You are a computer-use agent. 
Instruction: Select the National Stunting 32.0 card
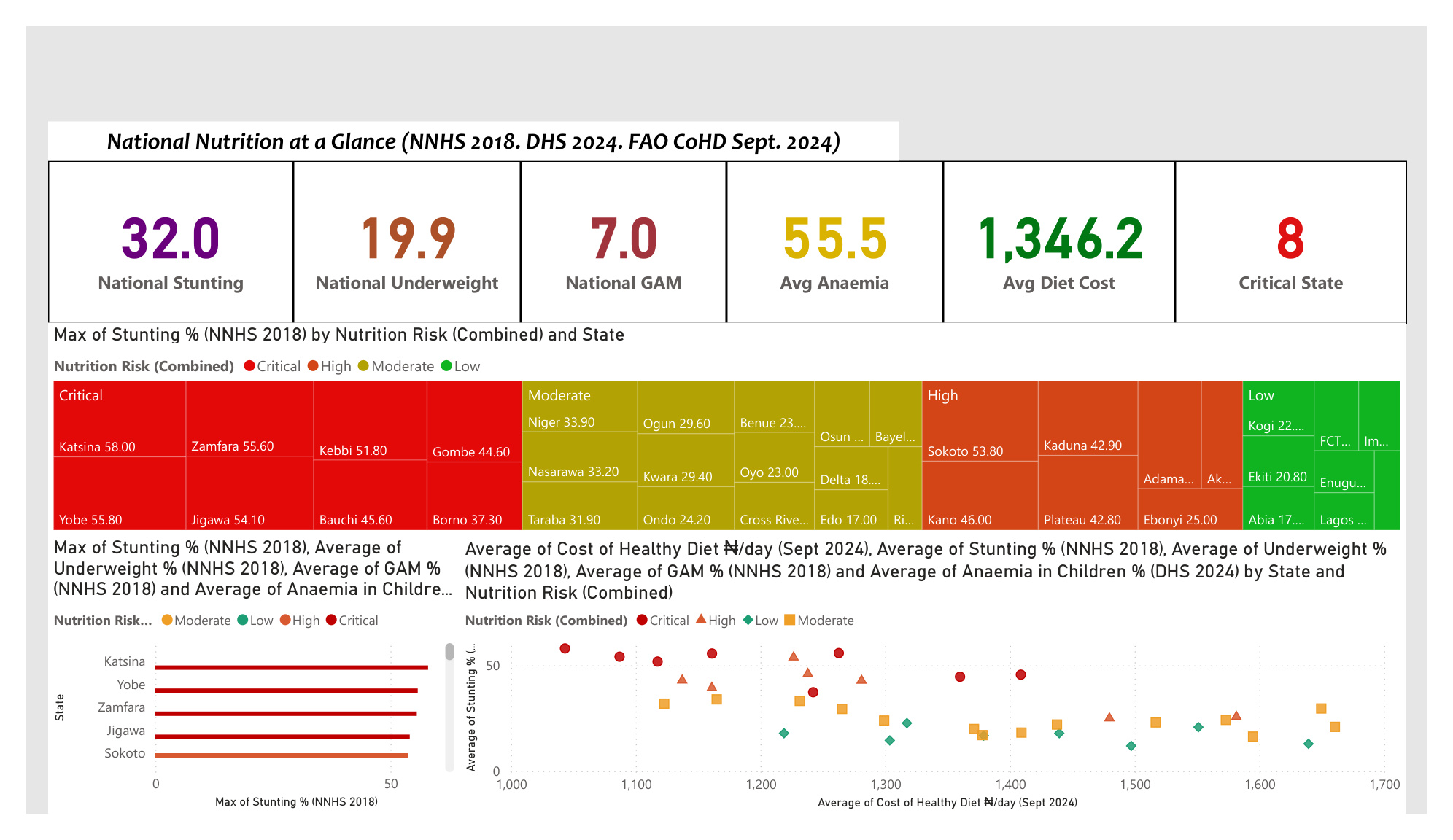pyautogui.click(x=171, y=242)
